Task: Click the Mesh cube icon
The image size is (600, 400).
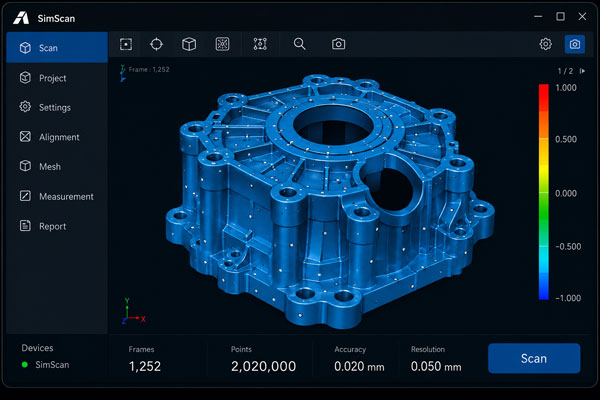Action: [25, 166]
